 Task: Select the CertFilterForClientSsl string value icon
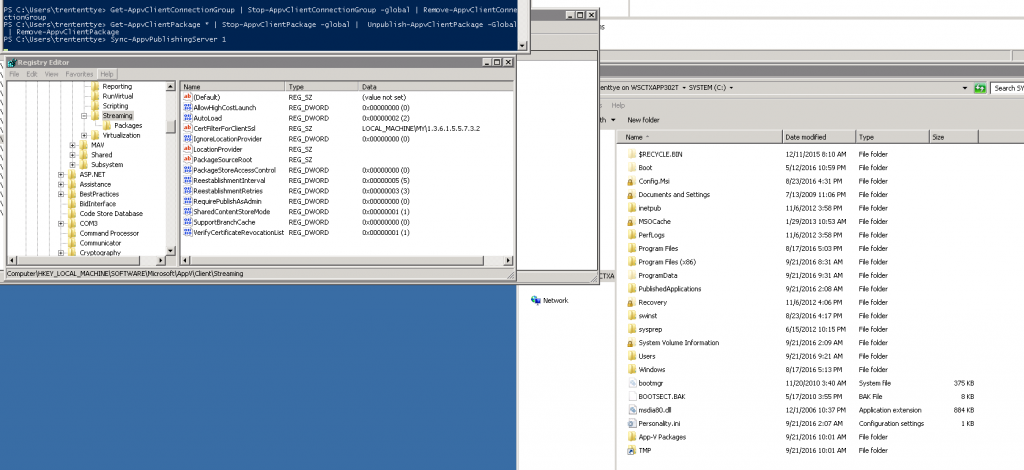(186, 128)
